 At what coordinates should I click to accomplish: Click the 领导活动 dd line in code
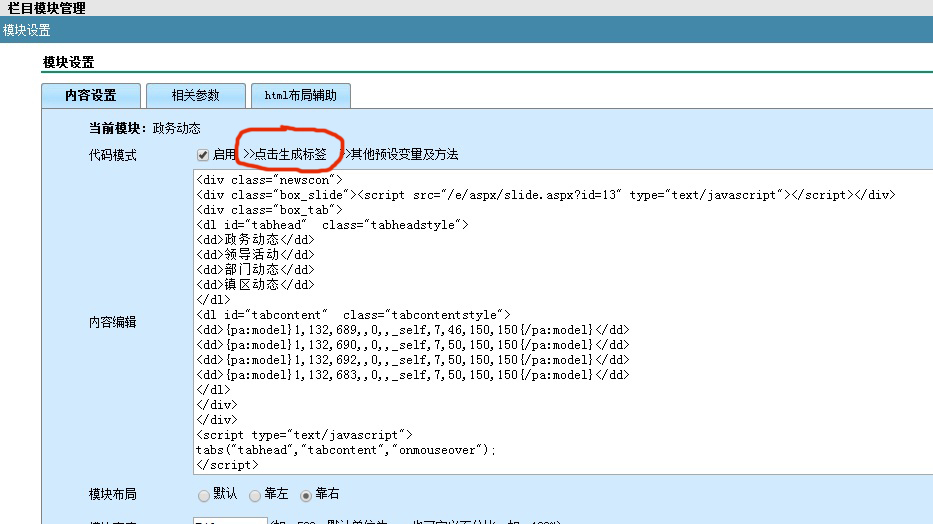(255, 255)
